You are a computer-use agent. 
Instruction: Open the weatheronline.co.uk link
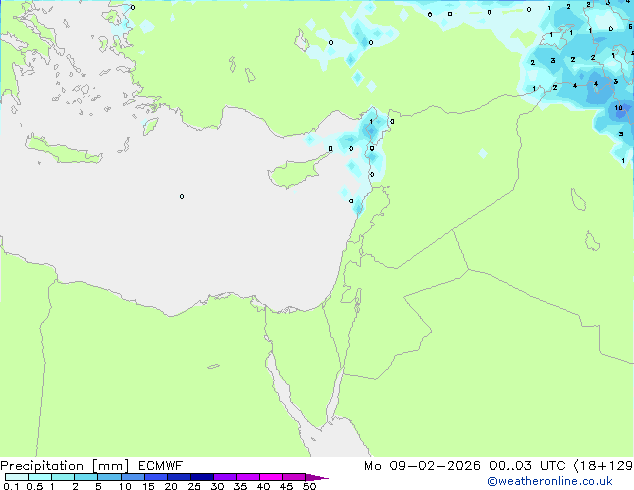click(x=550, y=481)
